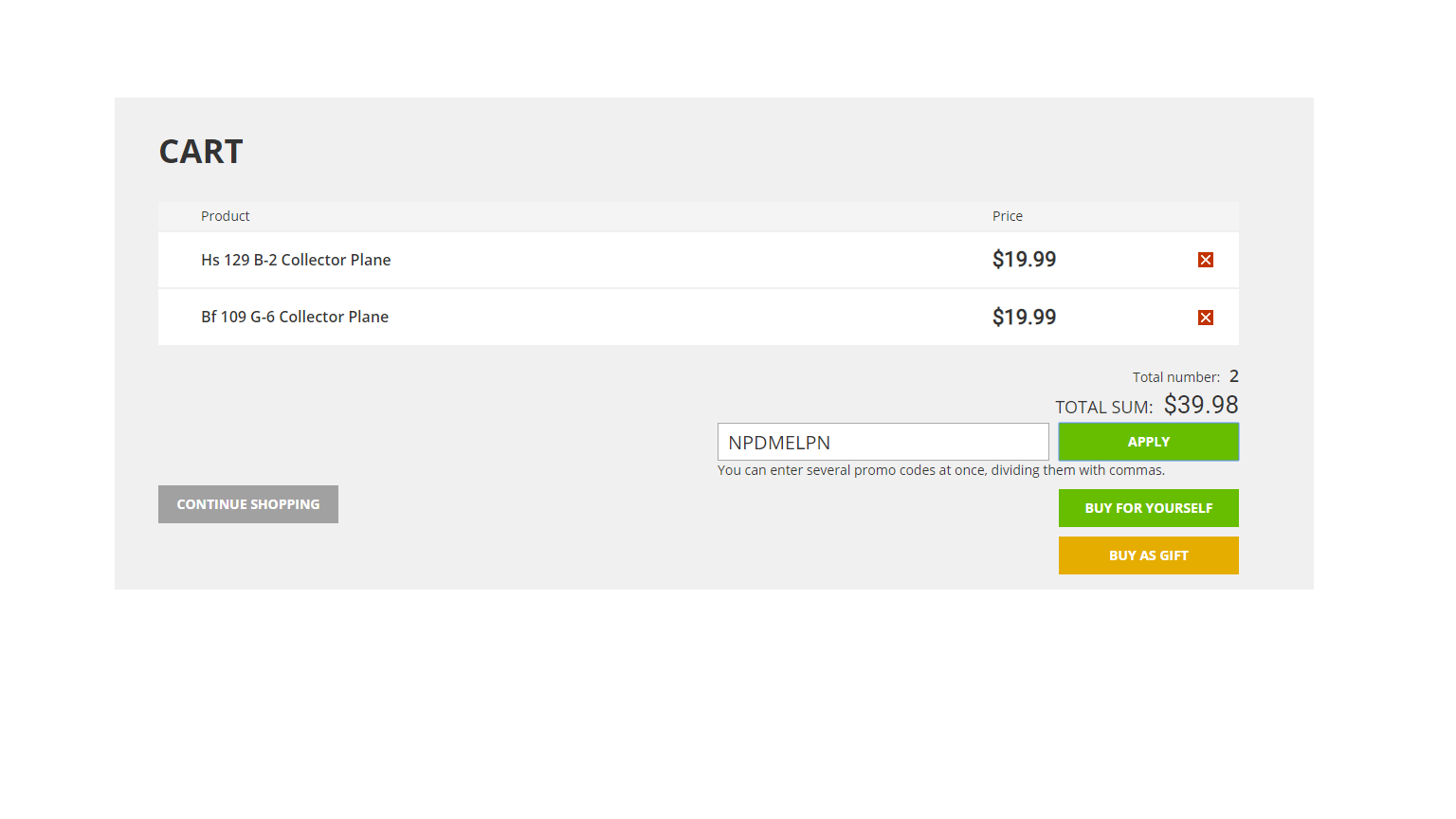Click the $39.98 total amount

coord(1201,405)
